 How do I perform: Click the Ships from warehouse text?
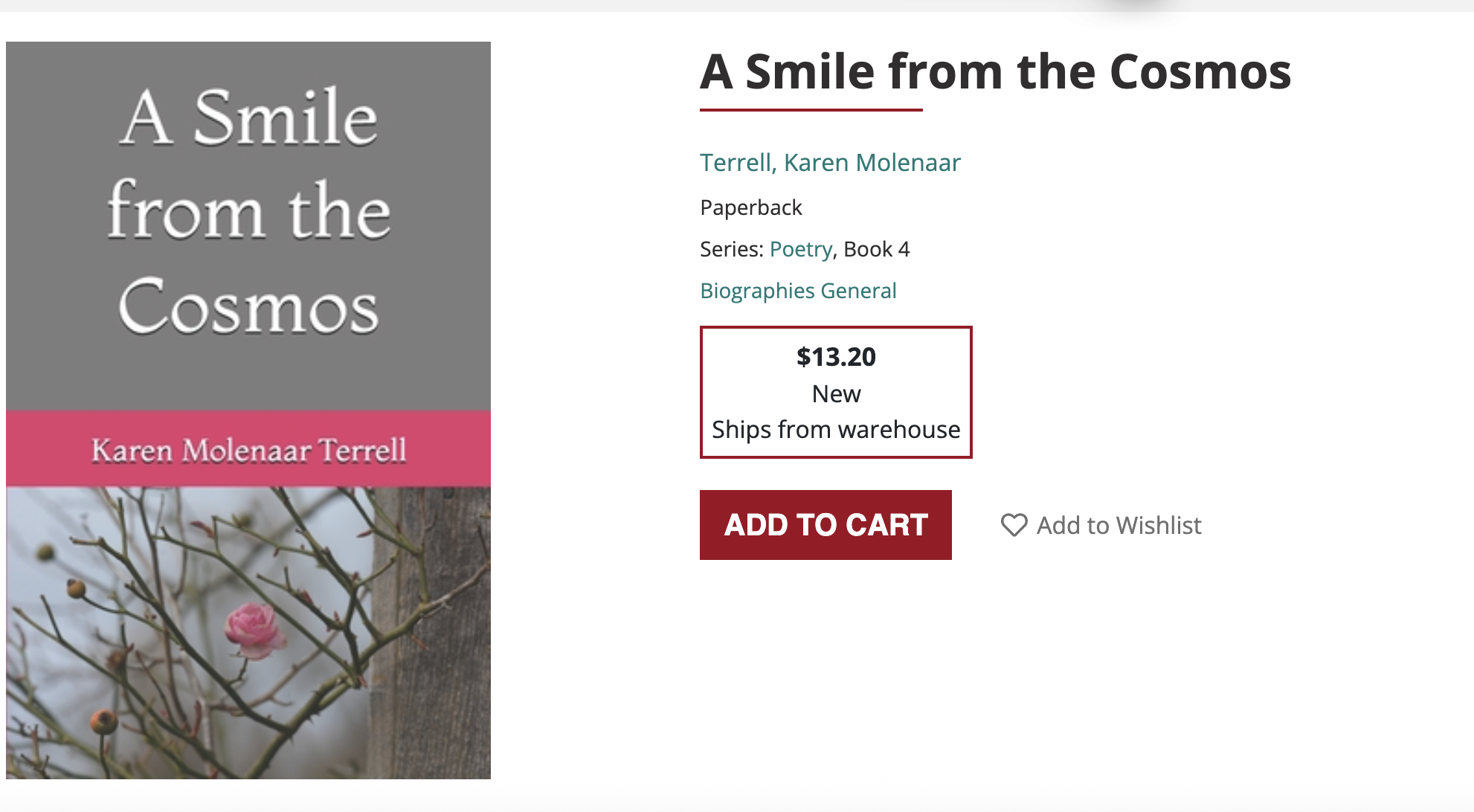pyautogui.click(x=836, y=430)
